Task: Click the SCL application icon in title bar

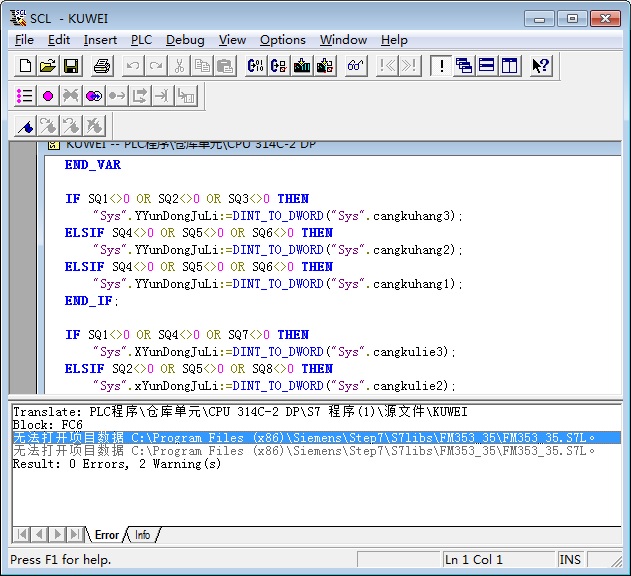Action: tap(18, 18)
